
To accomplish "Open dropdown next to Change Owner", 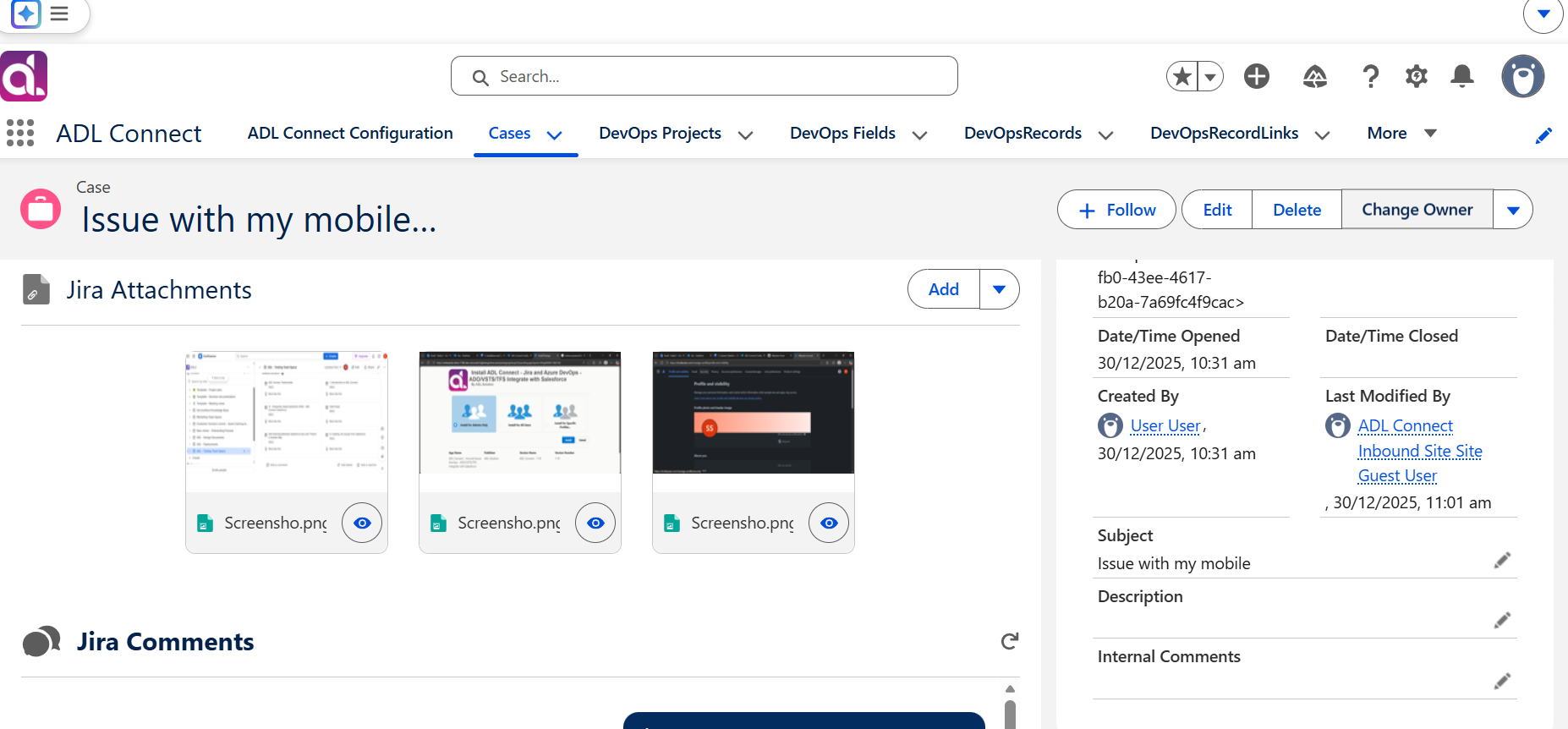I will [1513, 210].
